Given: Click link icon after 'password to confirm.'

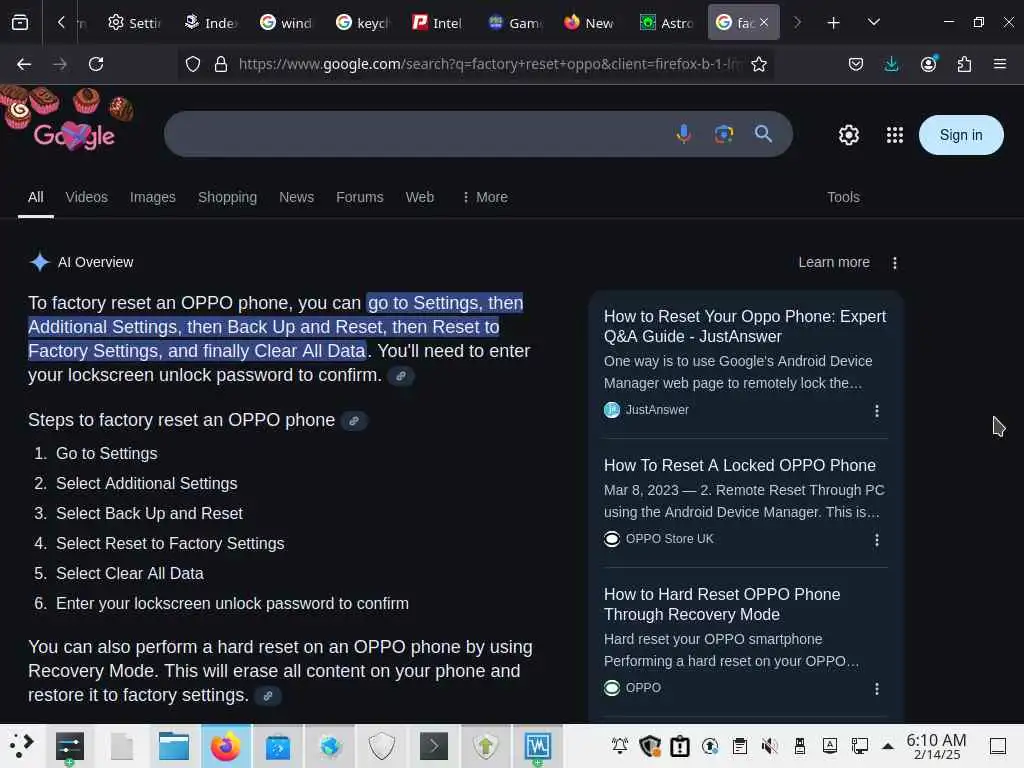Looking at the screenshot, I should [401, 376].
